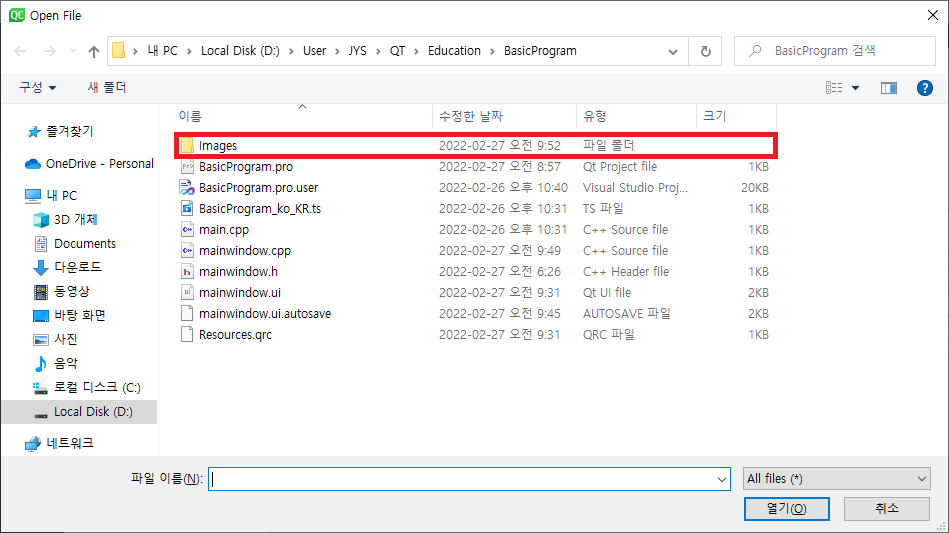Sort files by 수정한 날짜 column
The width and height of the screenshot is (949, 533).
tap(471, 116)
